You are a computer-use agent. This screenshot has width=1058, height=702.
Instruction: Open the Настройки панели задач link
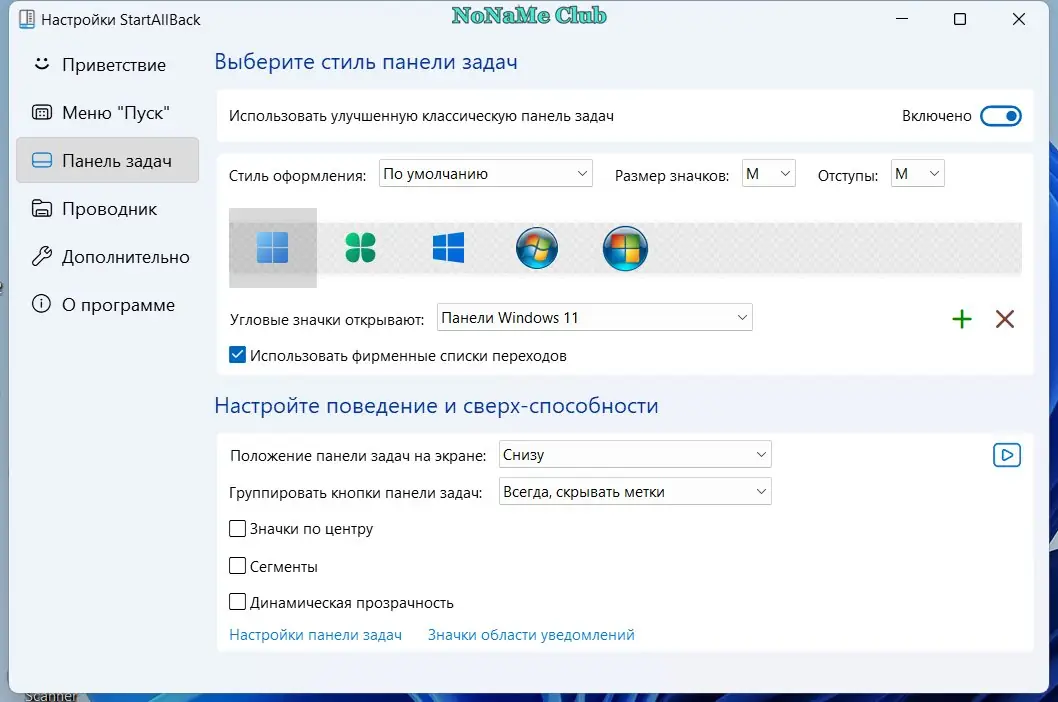click(x=316, y=635)
